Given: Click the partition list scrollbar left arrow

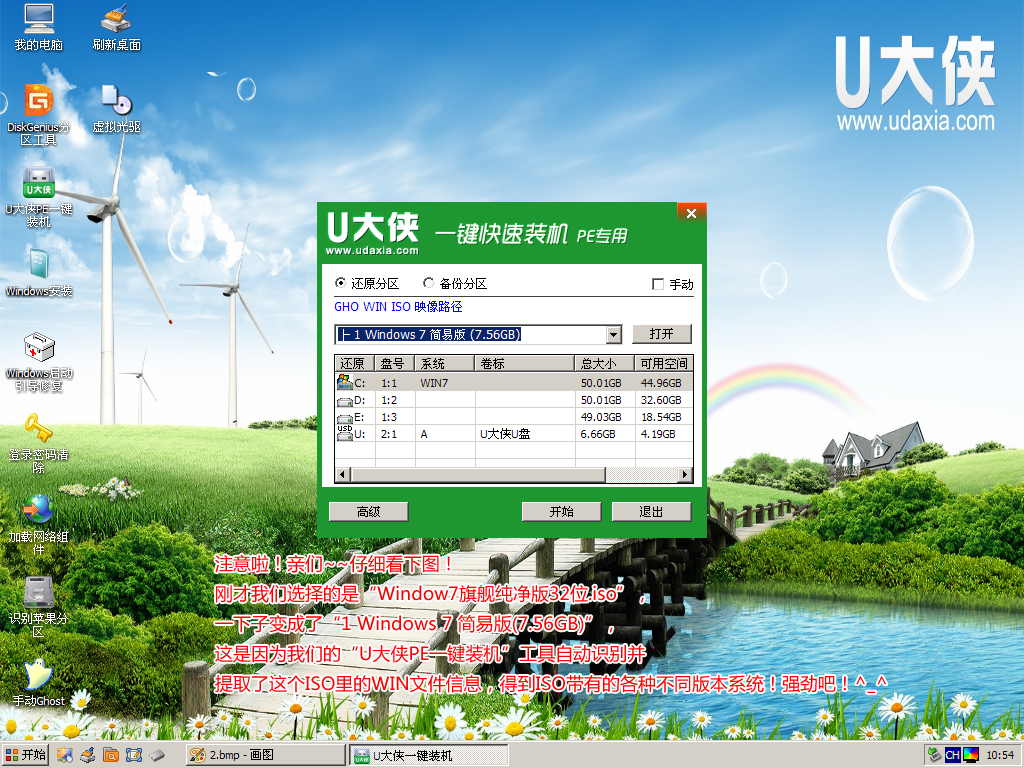Looking at the screenshot, I should tap(343, 474).
